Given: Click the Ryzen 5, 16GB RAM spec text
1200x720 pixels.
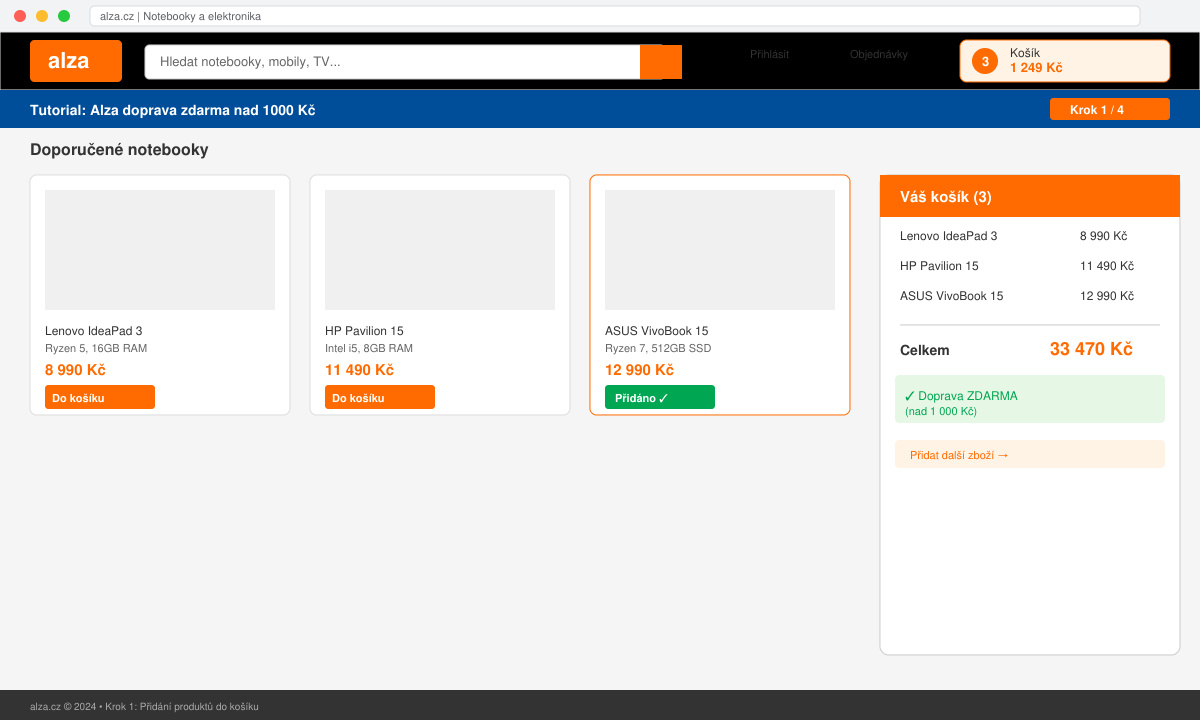Looking at the screenshot, I should point(96,348).
